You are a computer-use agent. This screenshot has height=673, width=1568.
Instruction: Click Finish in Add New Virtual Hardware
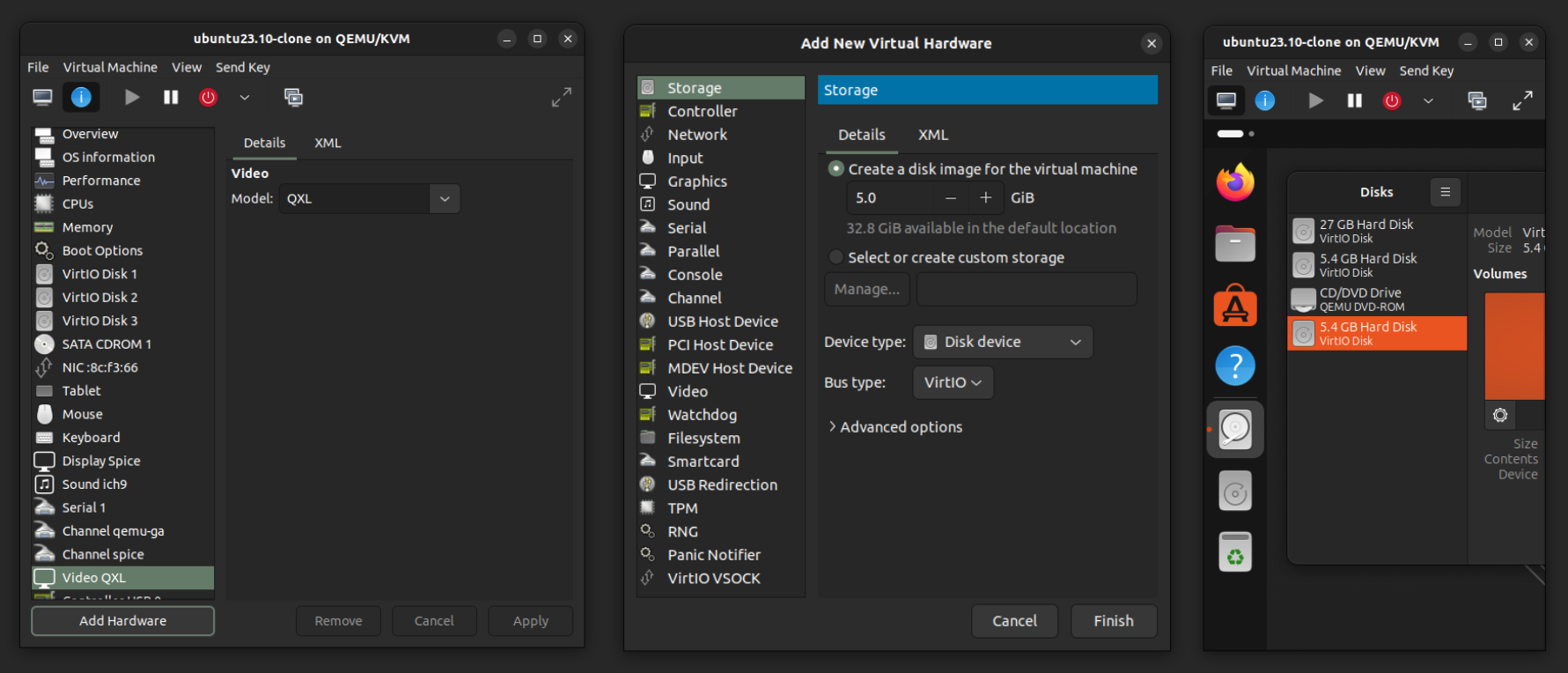pos(1114,621)
